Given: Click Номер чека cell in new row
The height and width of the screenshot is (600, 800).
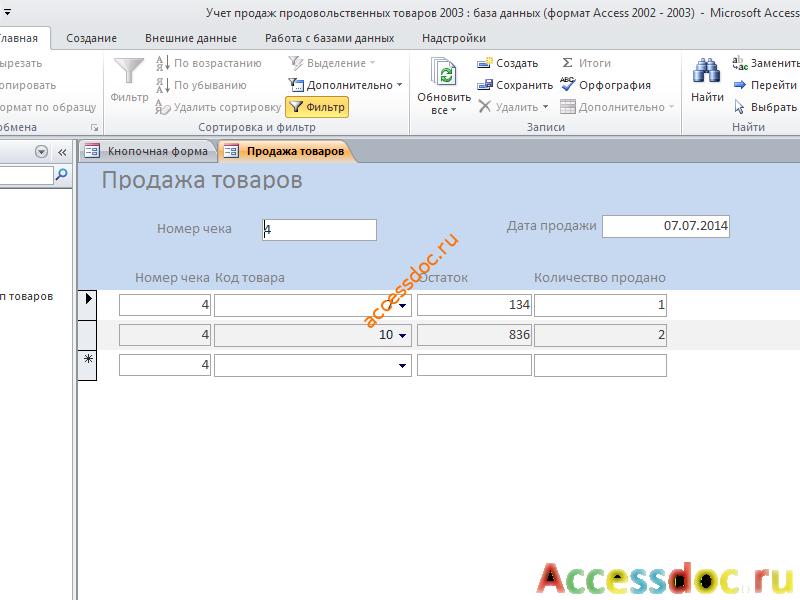Looking at the screenshot, I should click(x=165, y=365).
